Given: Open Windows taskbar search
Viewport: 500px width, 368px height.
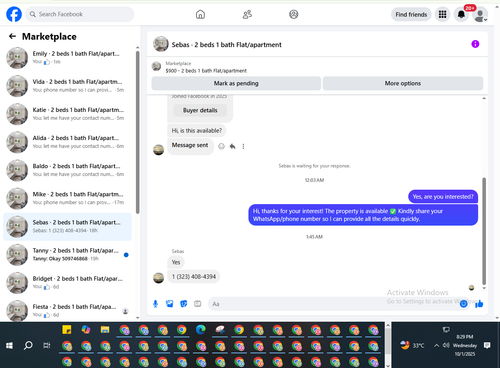Looking at the screenshot, I should (28, 345).
